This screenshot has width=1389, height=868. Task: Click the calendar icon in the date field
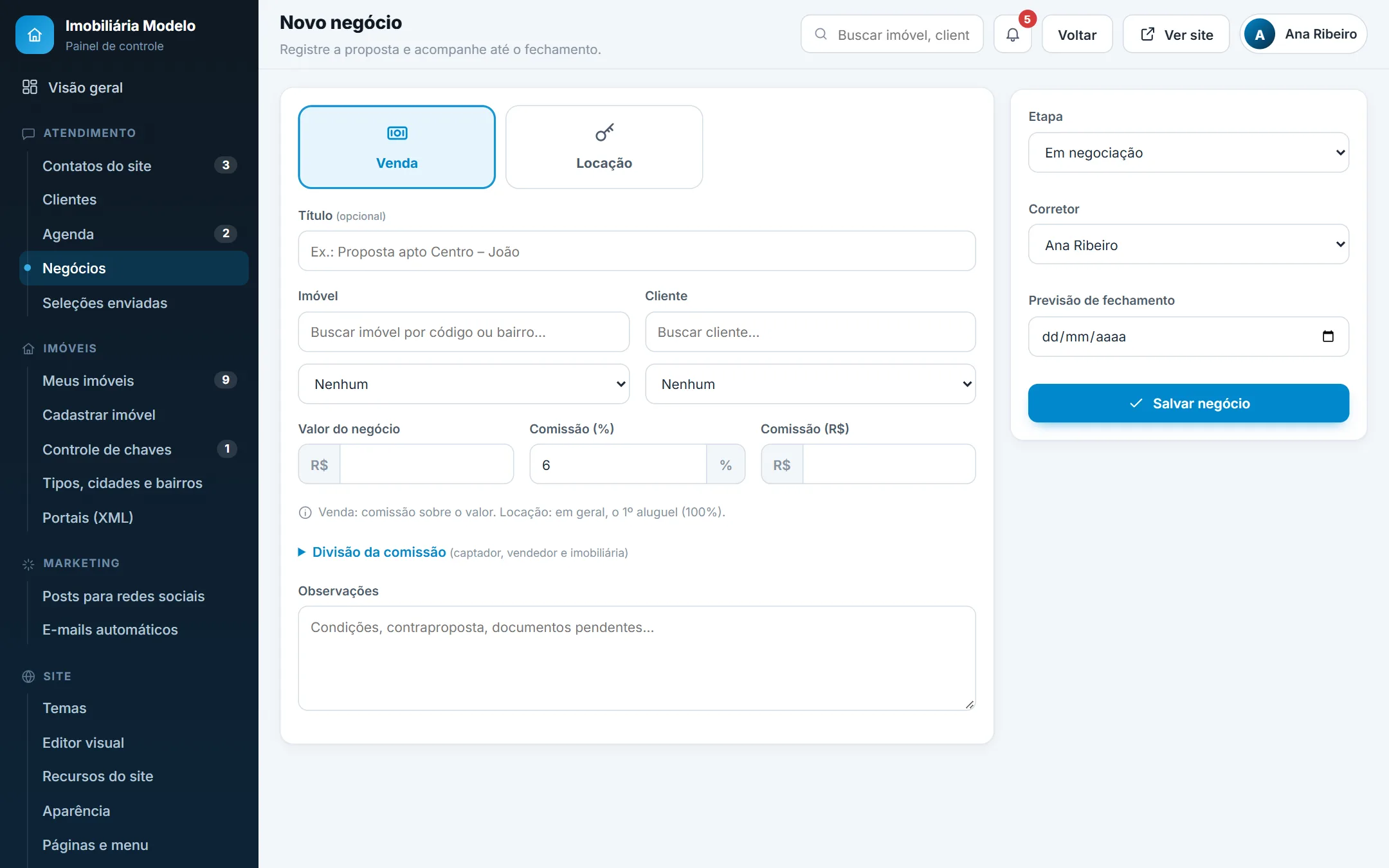[x=1328, y=336]
